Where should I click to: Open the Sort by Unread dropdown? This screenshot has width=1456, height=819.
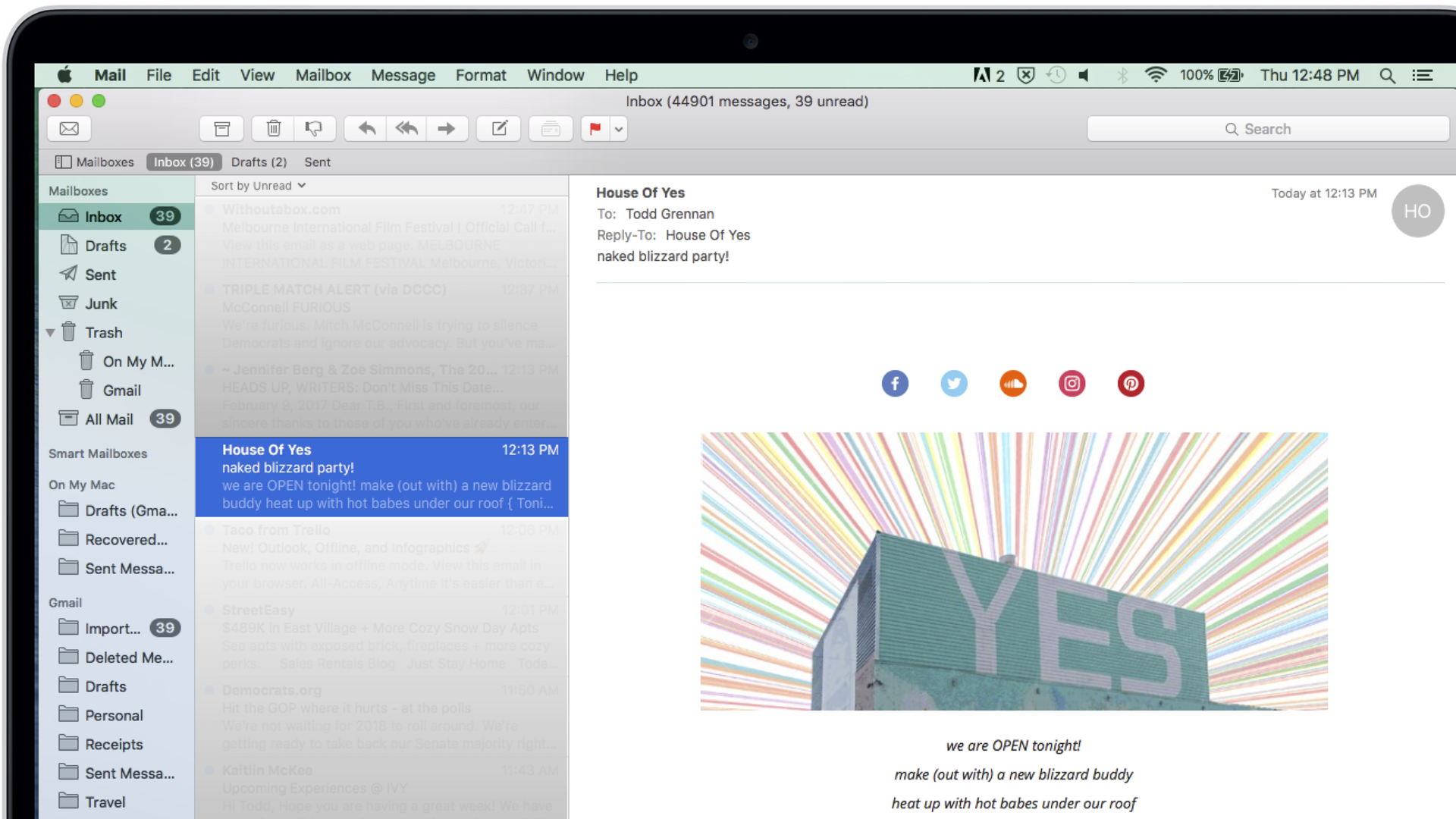tap(258, 186)
